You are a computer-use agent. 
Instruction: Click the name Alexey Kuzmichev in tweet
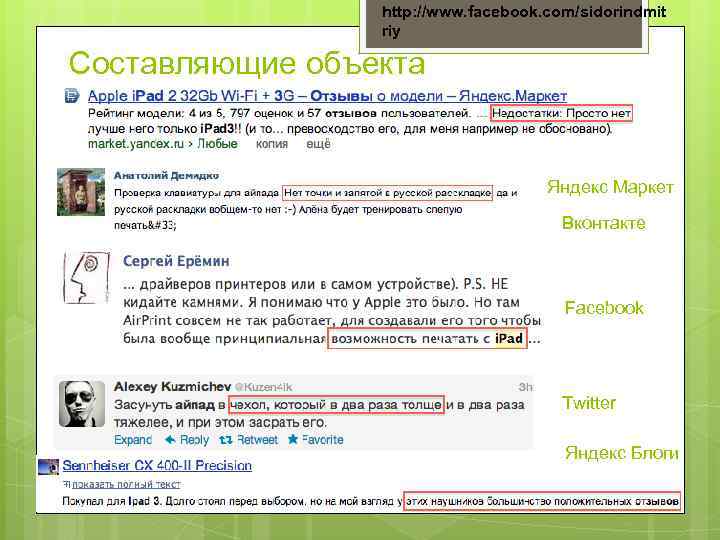[172, 387]
